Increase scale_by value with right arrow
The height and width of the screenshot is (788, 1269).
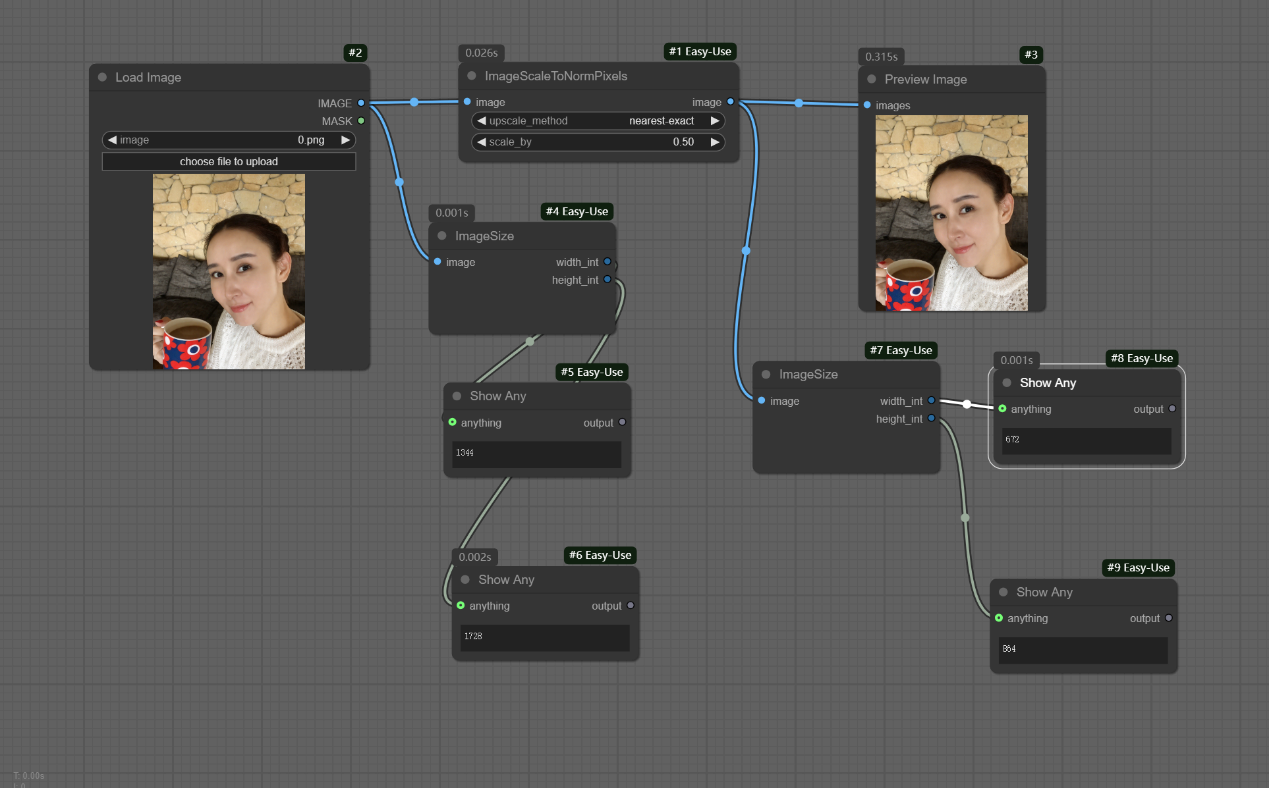tap(714, 142)
